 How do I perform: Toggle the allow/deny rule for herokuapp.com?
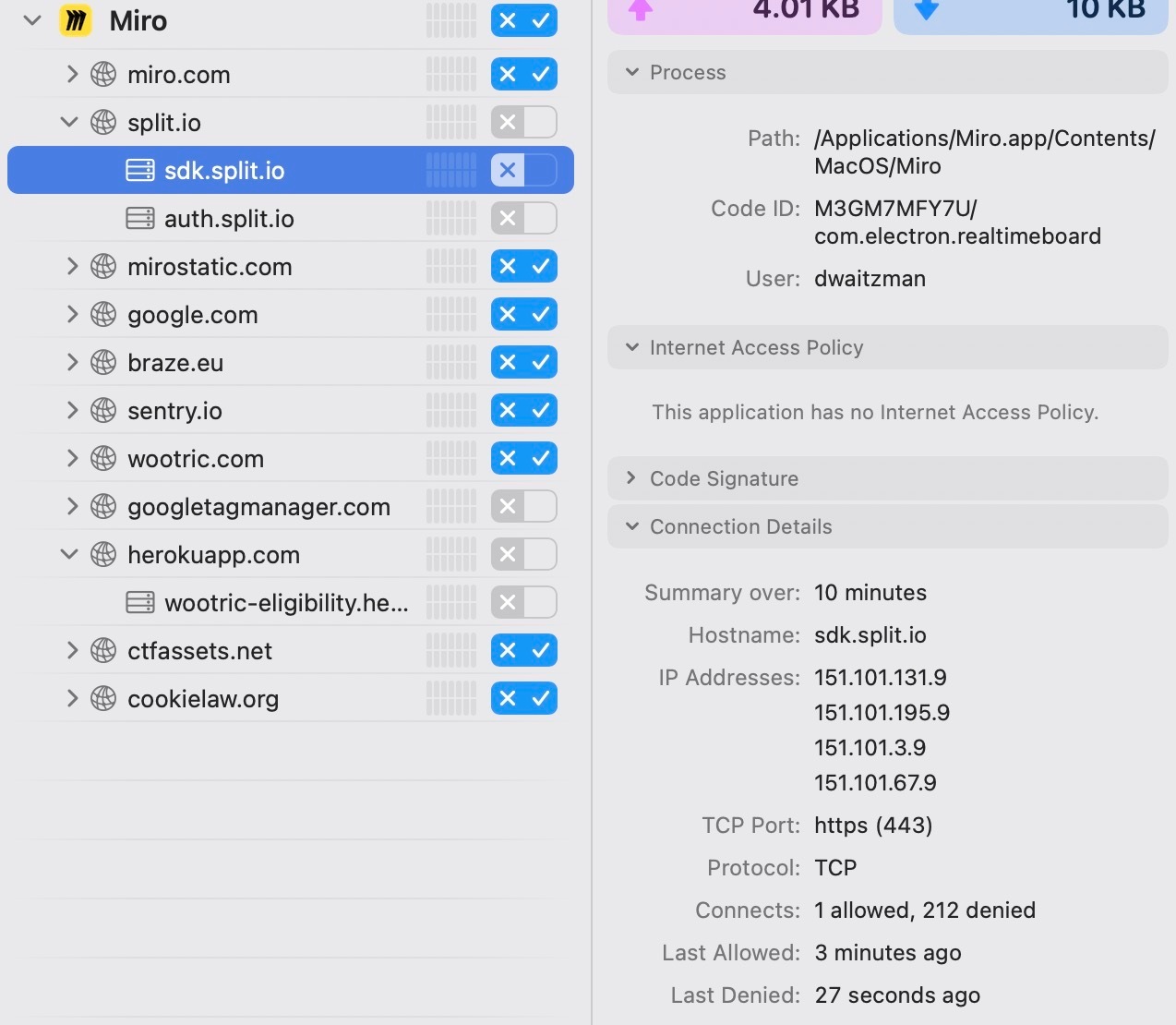tap(524, 554)
